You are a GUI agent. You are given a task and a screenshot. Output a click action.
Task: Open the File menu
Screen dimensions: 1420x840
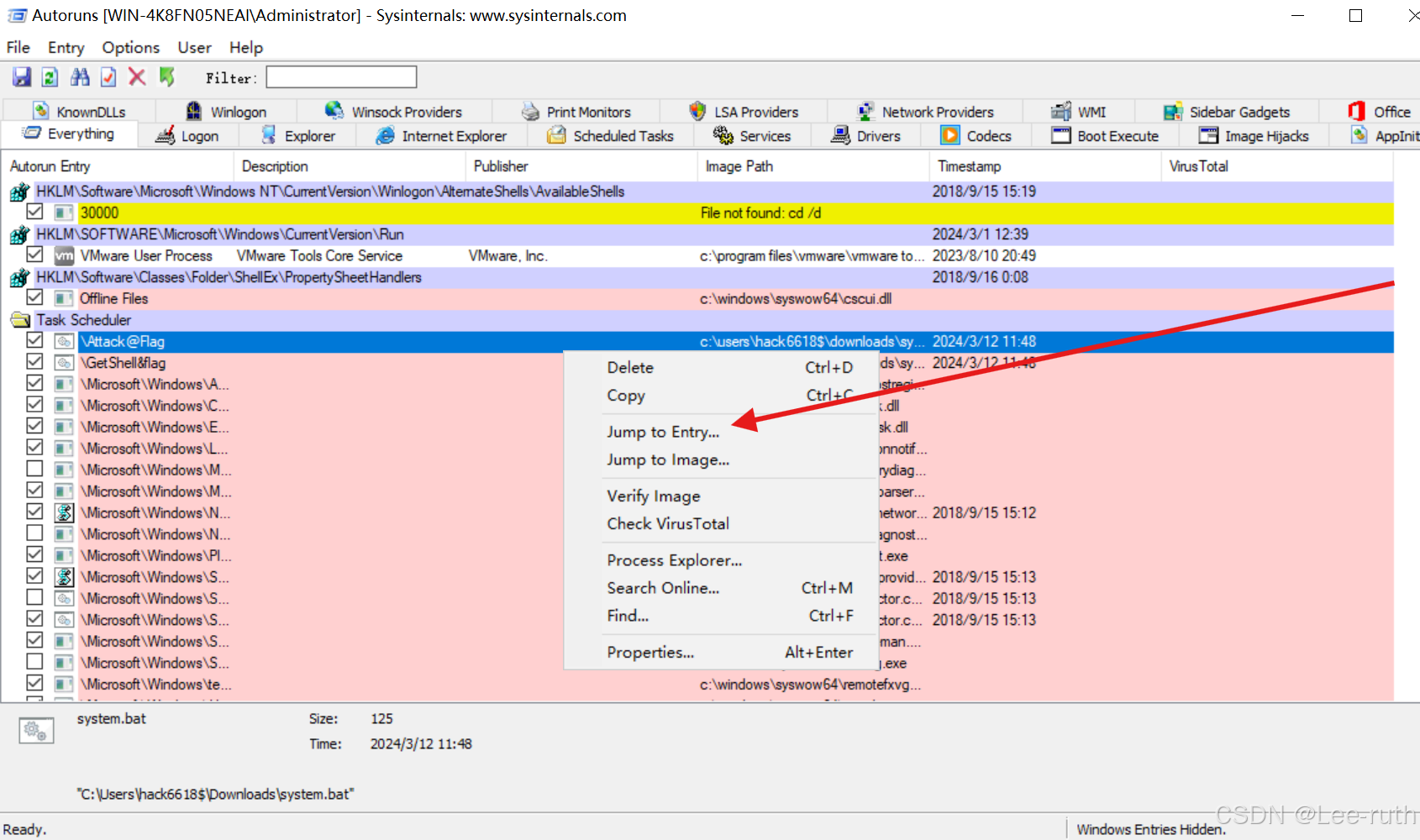pos(18,47)
